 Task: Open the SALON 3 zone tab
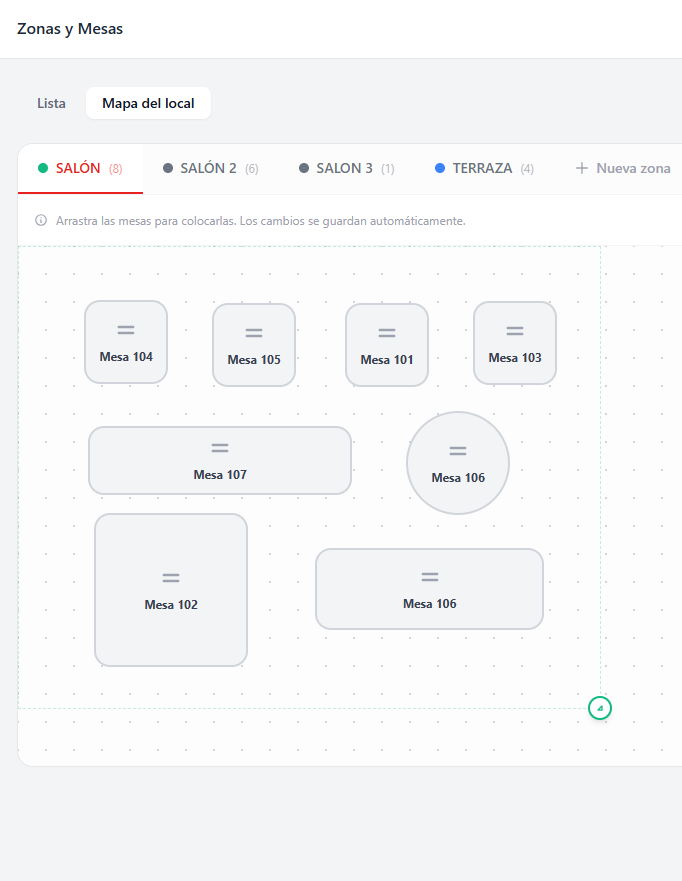coord(347,169)
